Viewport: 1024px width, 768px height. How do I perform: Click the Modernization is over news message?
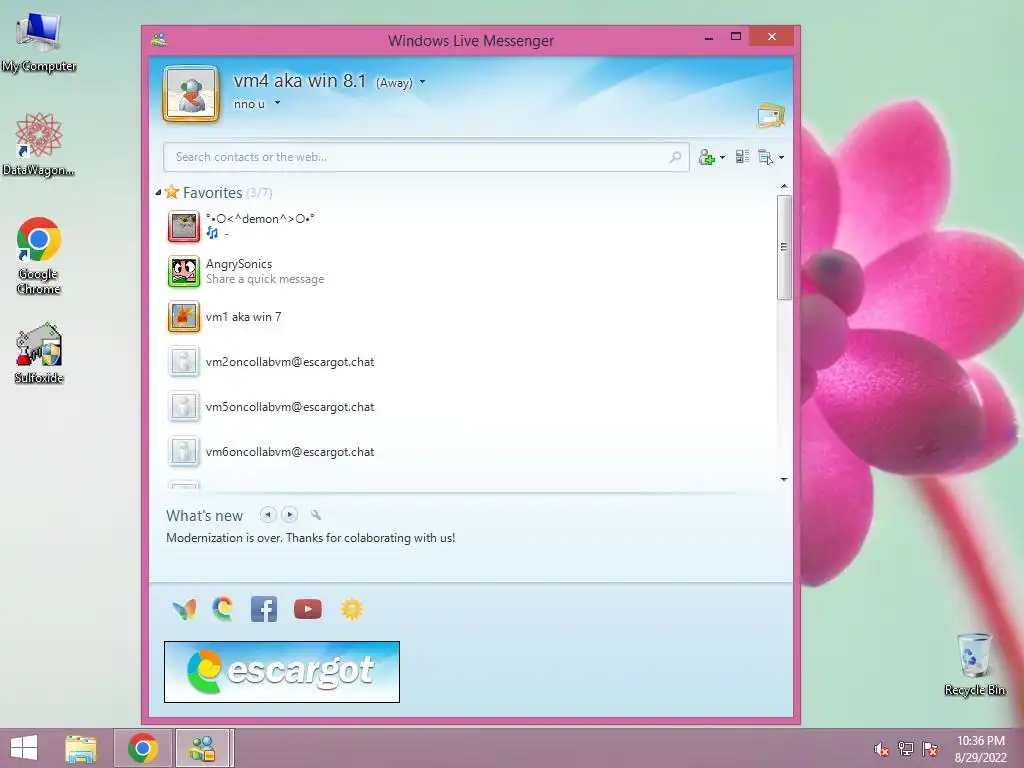311,537
